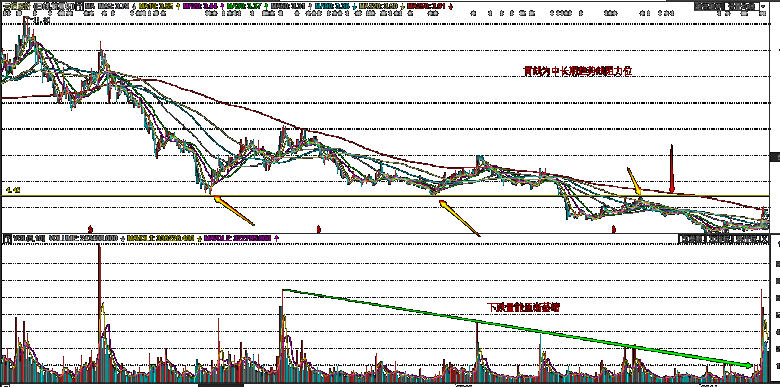780x387 pixels.
Task: Click the first button at top-right of price chart
Action: tap(709, 6)
